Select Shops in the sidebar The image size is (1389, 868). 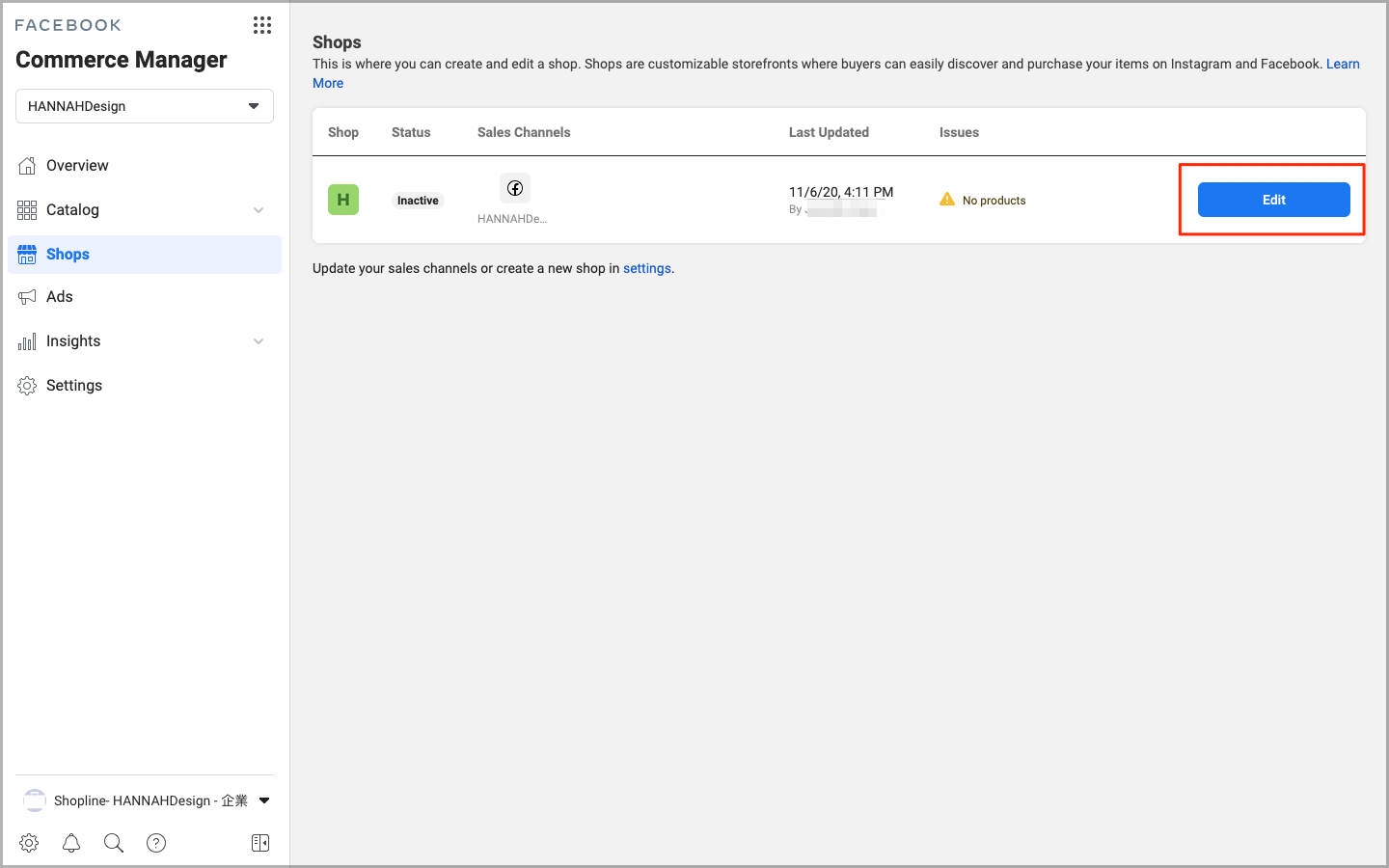(x=145, y=255)
